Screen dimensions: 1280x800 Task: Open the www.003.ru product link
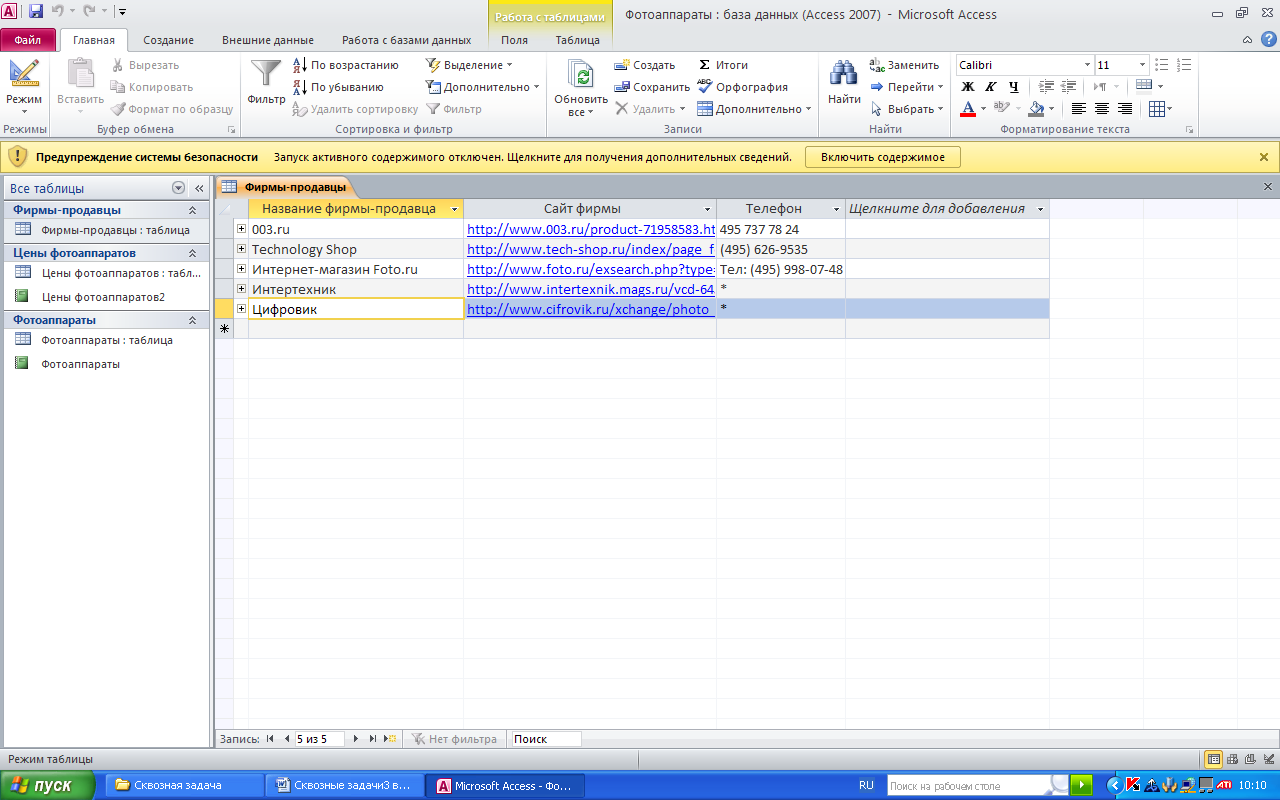pos(590,229)
